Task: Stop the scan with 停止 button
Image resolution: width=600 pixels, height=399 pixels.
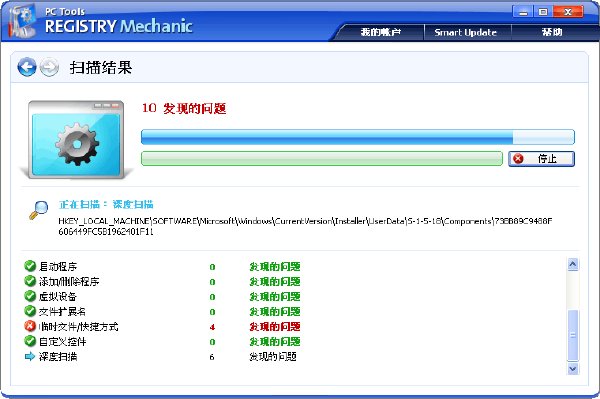Action: pyautogui.click(x=541, y=158)
